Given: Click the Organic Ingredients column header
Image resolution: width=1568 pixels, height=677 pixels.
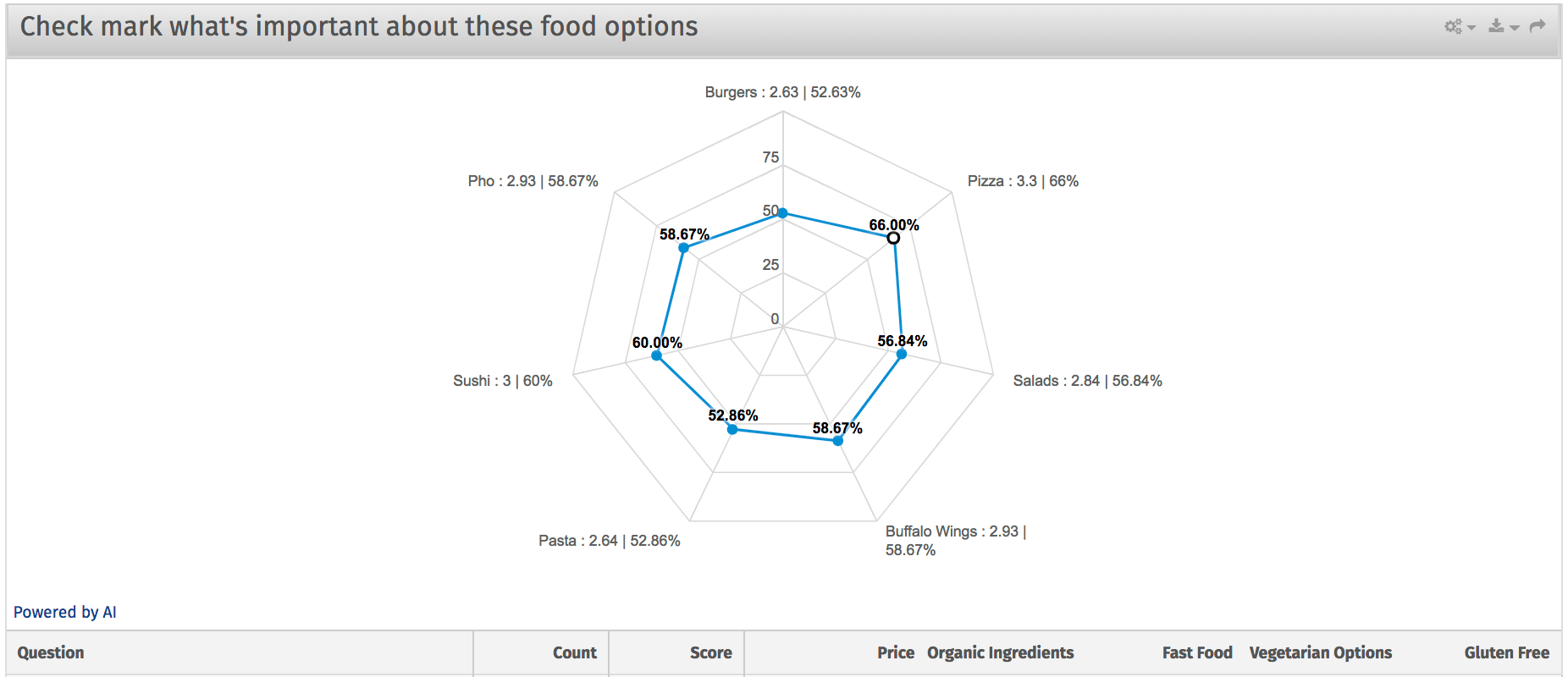Looking at the screenshot, I should [1000, 652].
